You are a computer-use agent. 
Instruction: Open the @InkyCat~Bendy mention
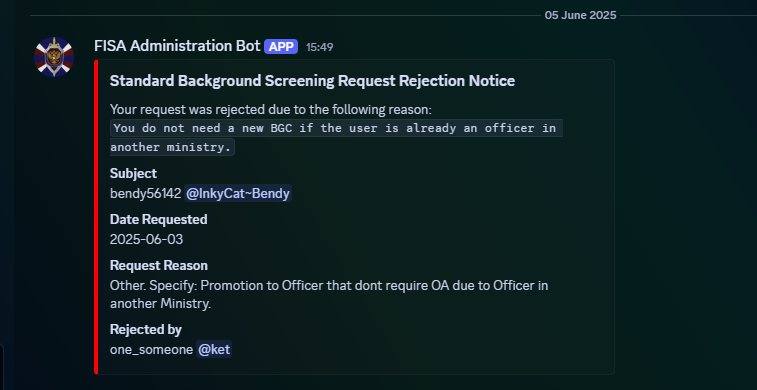(x=238, y=194)
